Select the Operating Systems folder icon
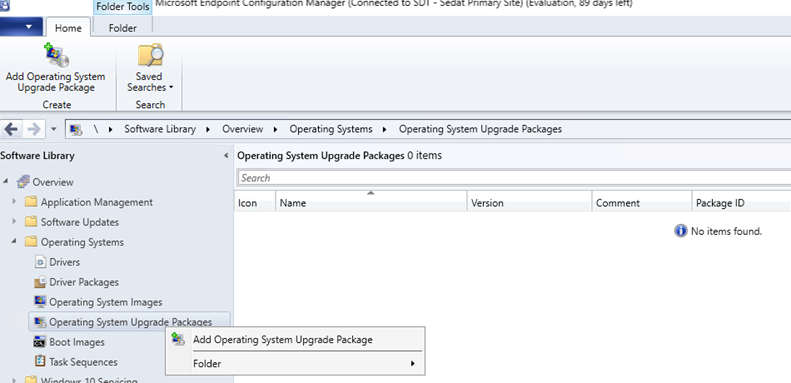Screen dimensions: 791x383 tap(31, 242)
